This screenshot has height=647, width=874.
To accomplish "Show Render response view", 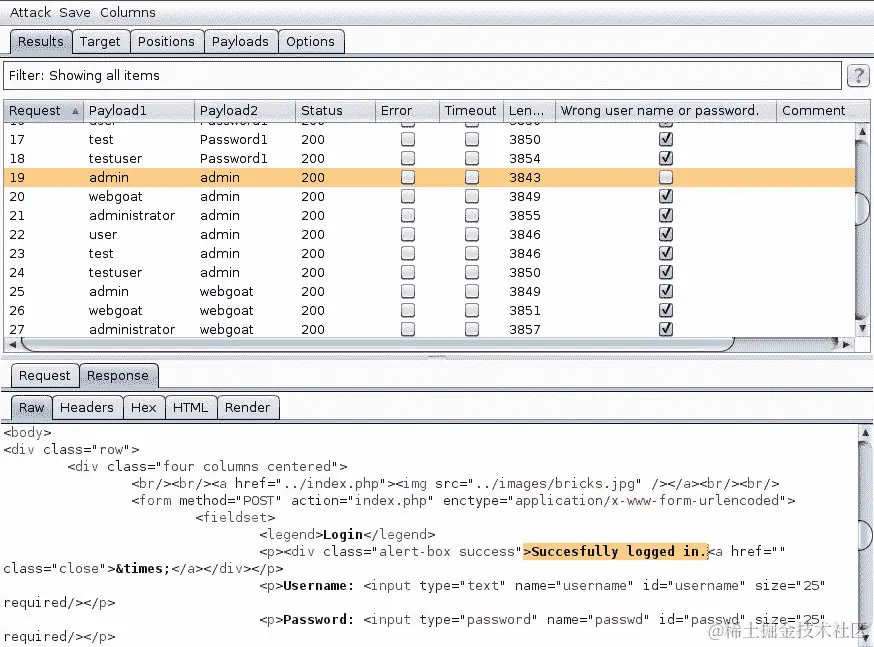I will coord(247,407).
